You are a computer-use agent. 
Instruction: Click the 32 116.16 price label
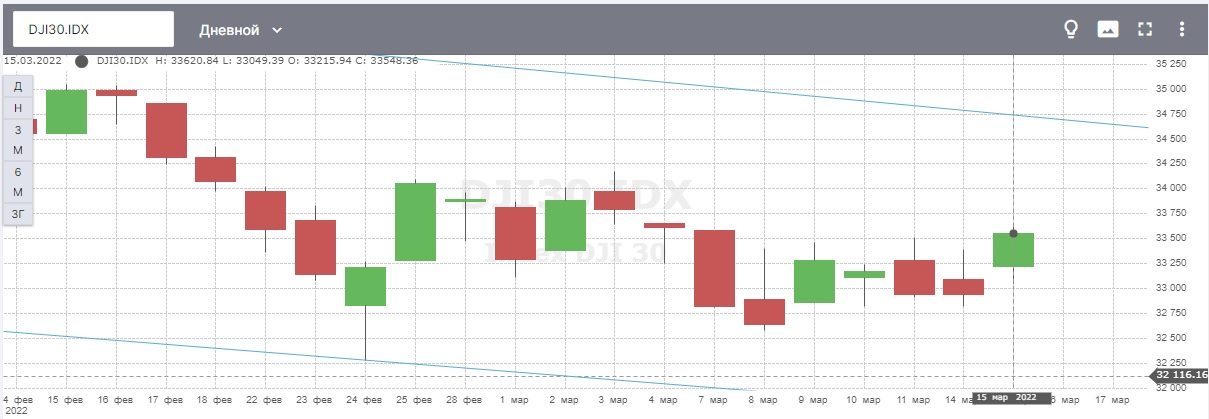[x=1181, y=376]
